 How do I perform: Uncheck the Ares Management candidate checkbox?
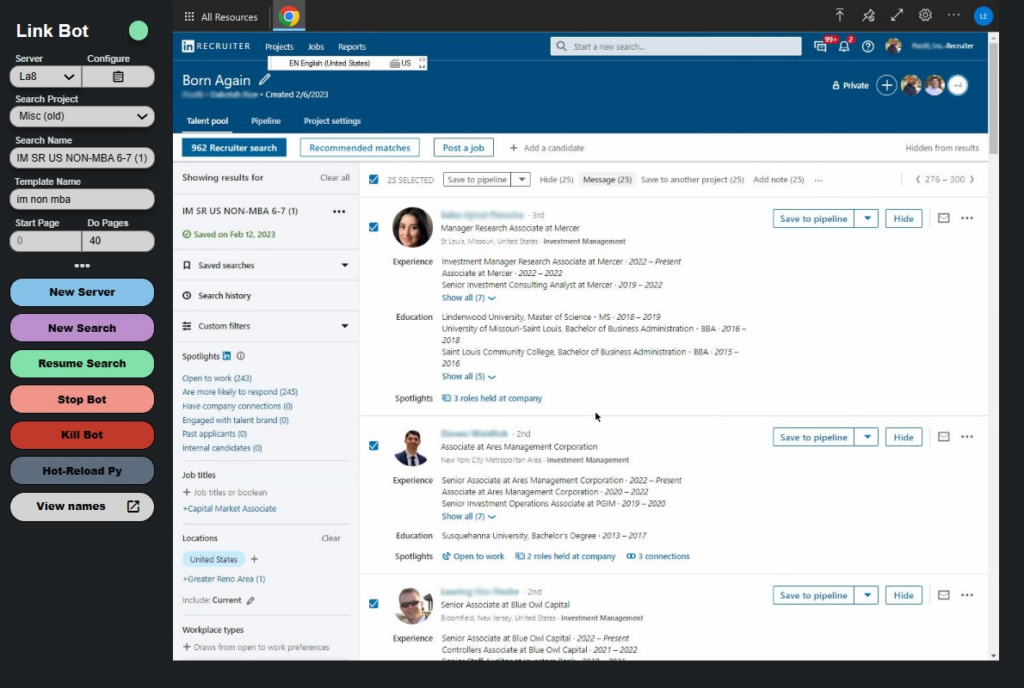(x=374, y=446)
